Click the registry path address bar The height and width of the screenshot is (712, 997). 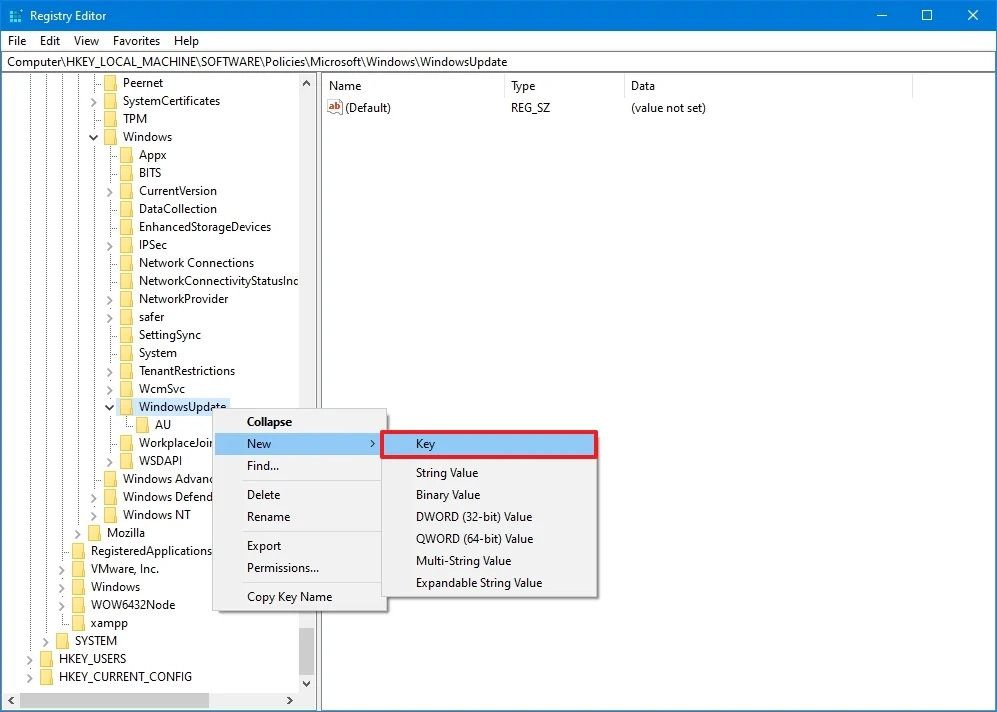point(498,62)
